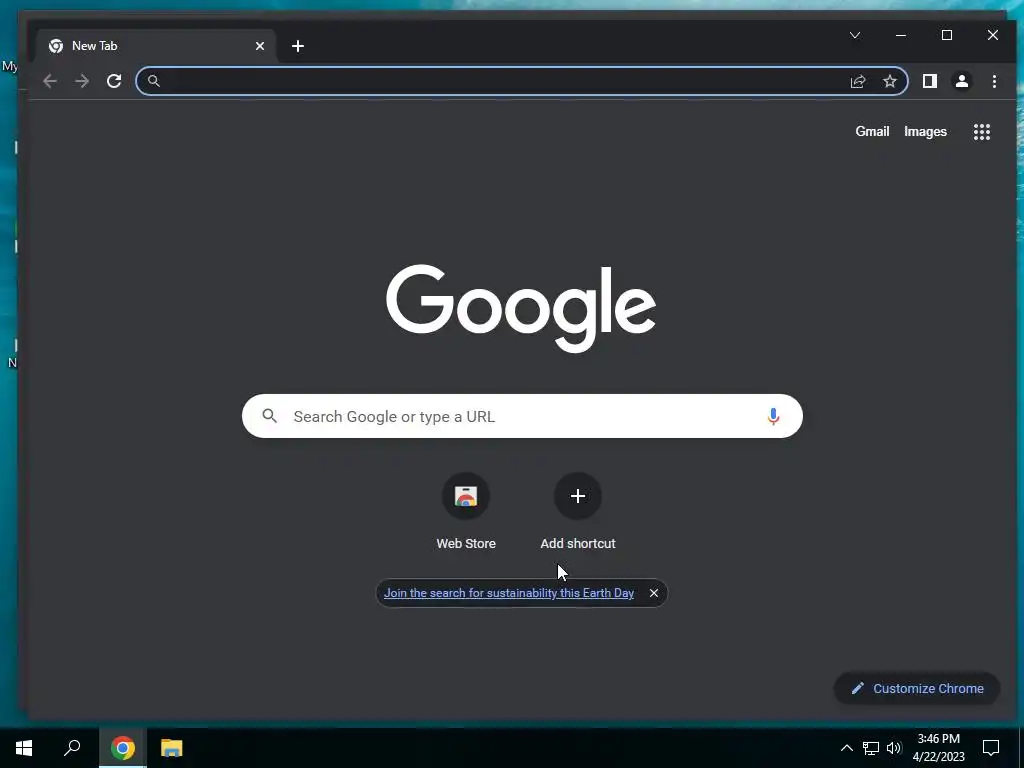Open the side panel icon

(x=929, y=81)
